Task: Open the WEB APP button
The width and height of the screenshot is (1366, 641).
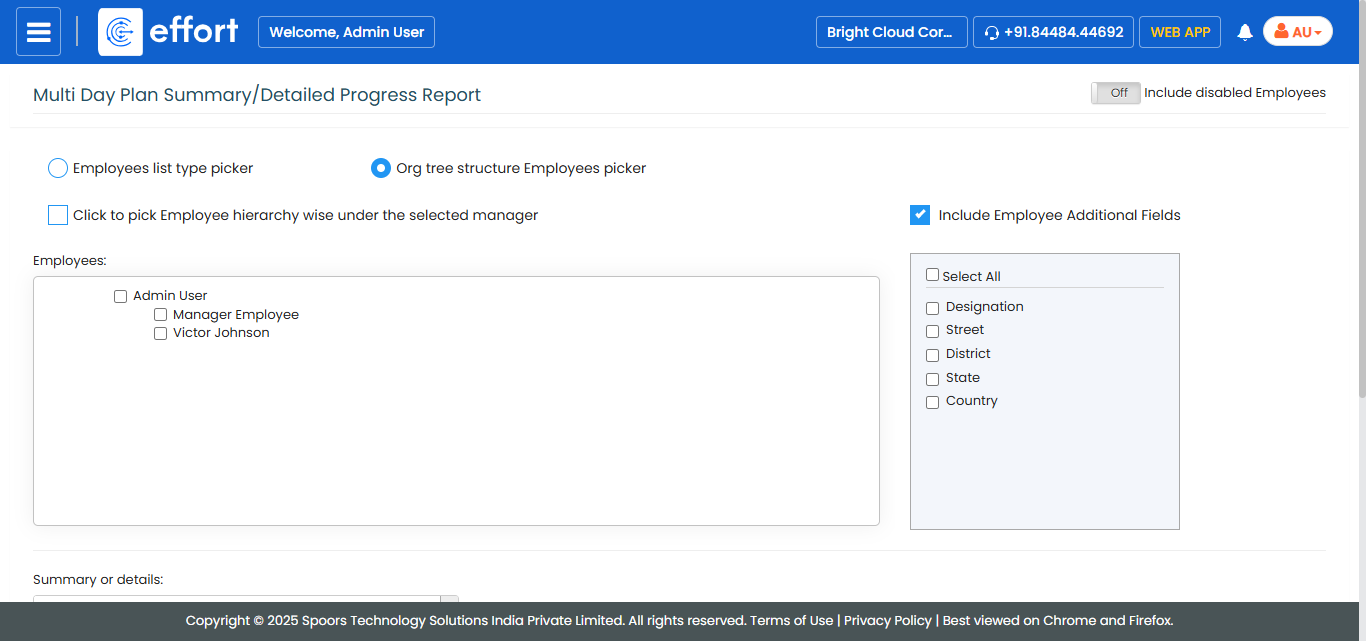Action: (x=1179, y=32)
